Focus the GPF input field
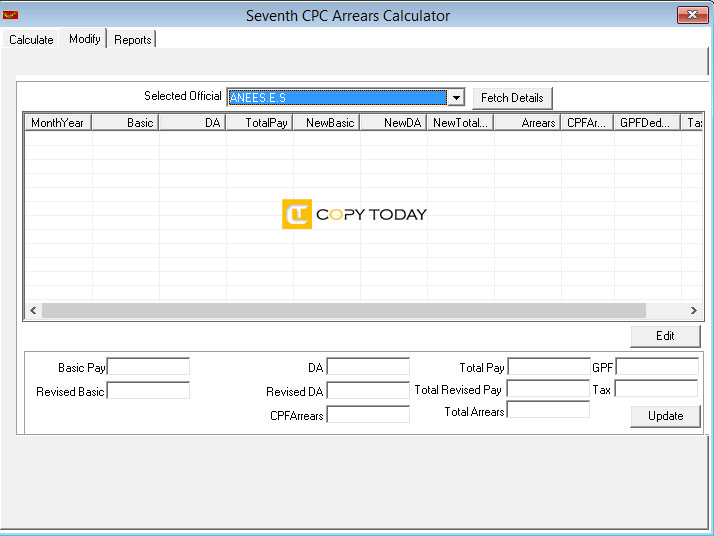This screenshot has height=536, width=714. coord(657,367)
